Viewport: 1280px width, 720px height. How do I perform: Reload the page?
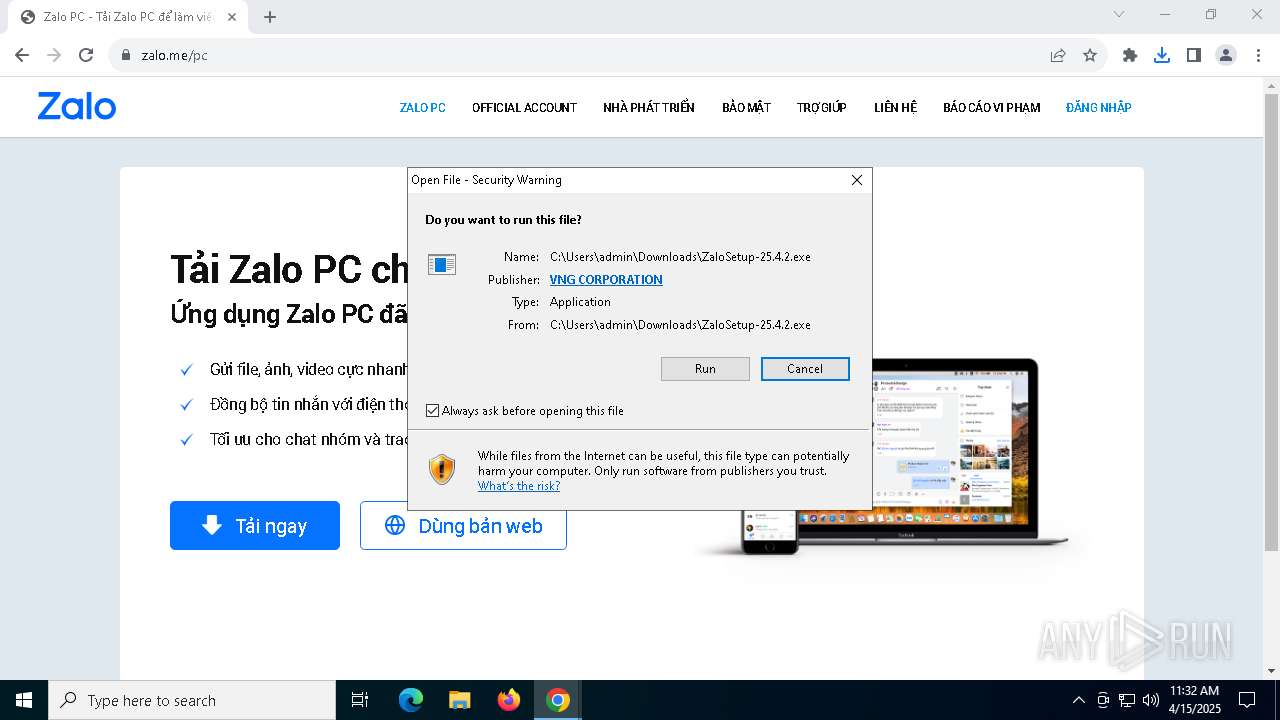point(86,55)
